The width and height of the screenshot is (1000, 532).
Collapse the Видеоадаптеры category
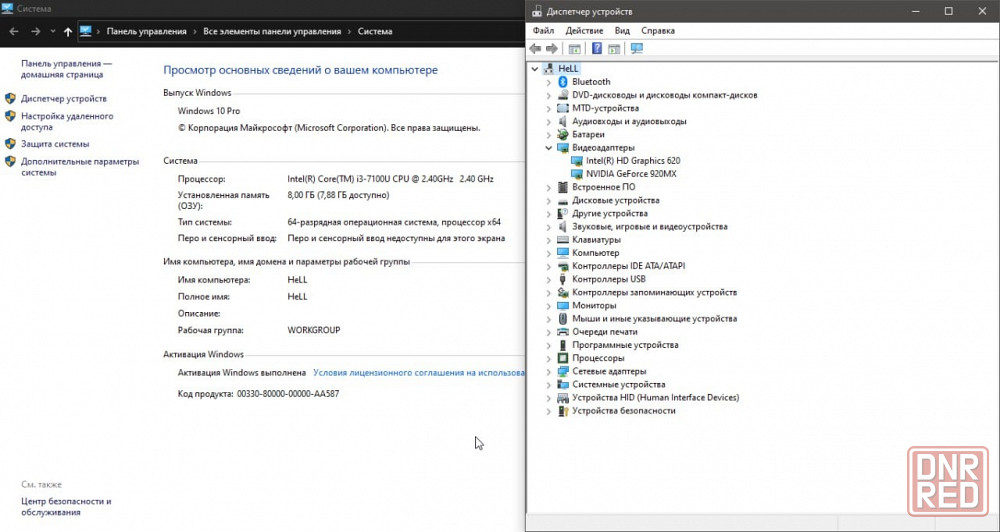click(x=548, y=148)
